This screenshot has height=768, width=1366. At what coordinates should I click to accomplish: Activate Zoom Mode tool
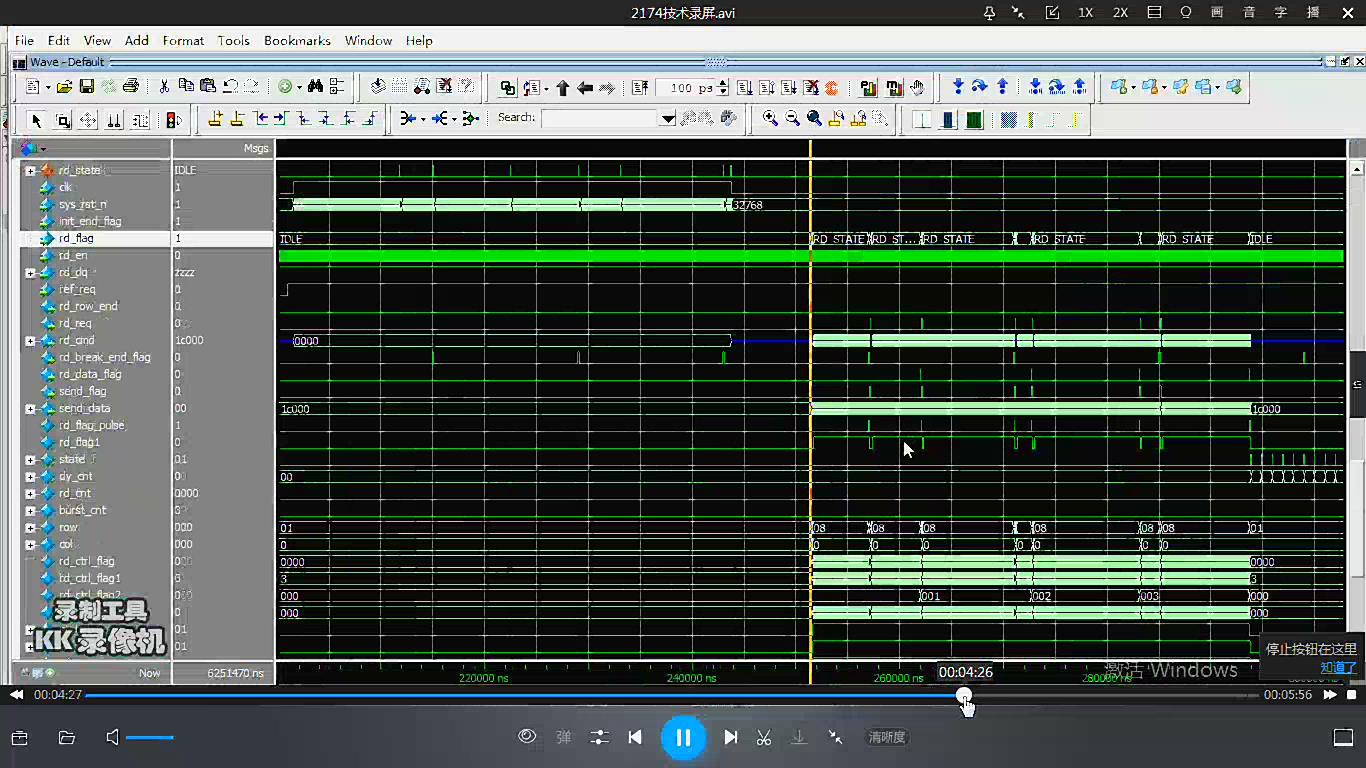coord(63,120)
